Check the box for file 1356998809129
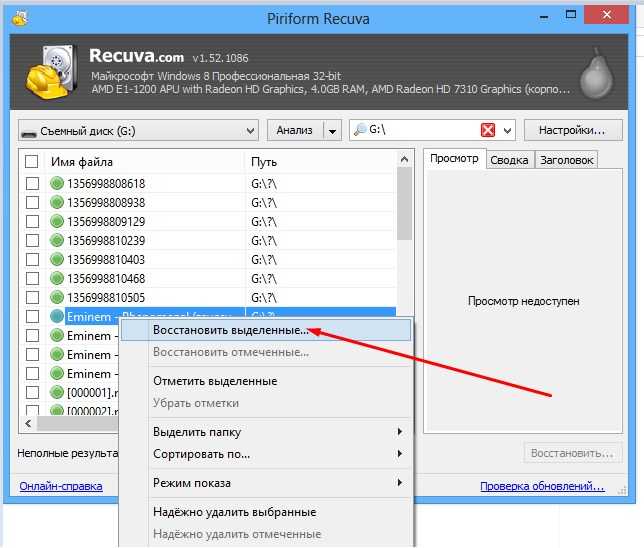 point(32,221)
